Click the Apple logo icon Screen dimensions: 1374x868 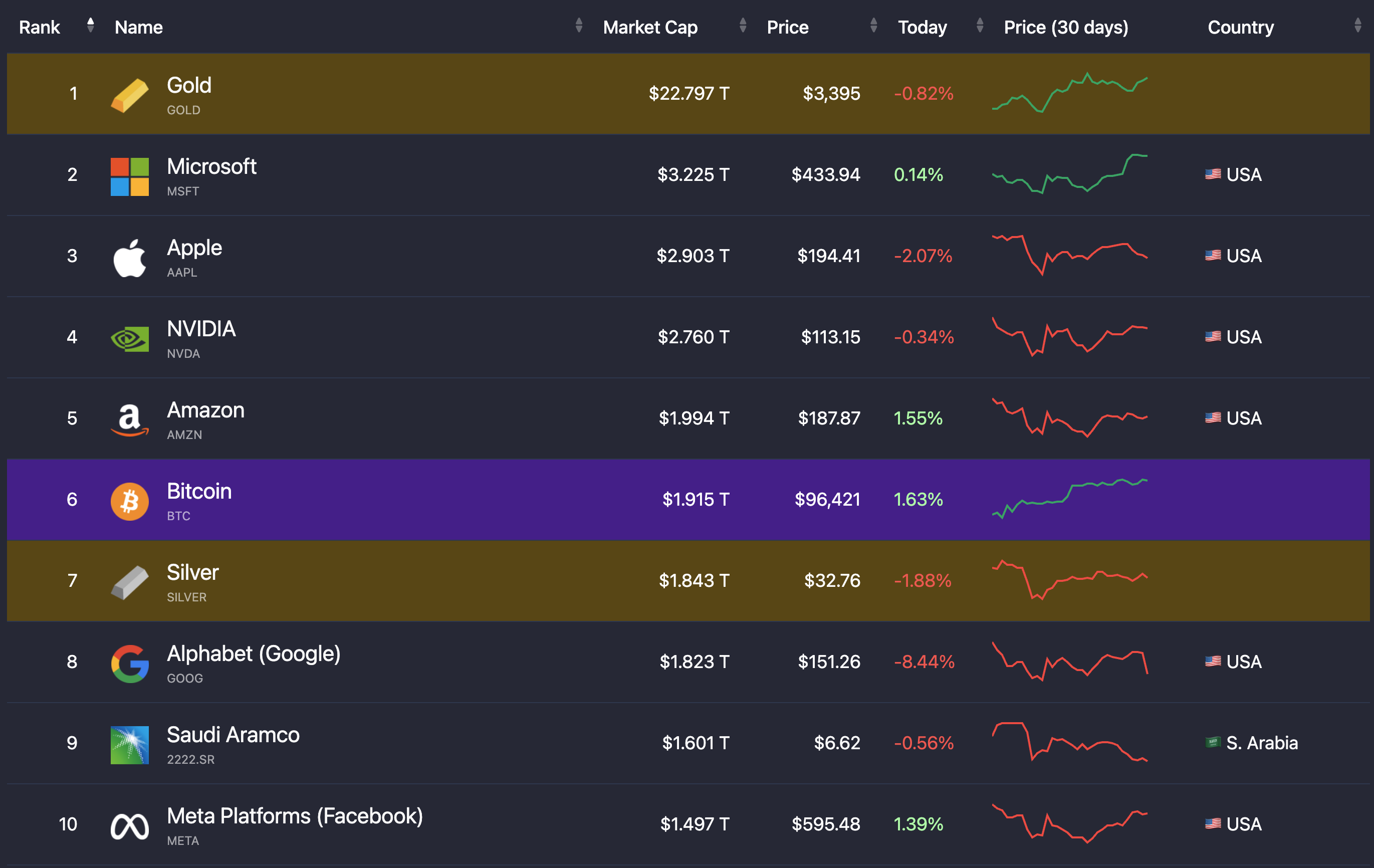click(129, 258)
